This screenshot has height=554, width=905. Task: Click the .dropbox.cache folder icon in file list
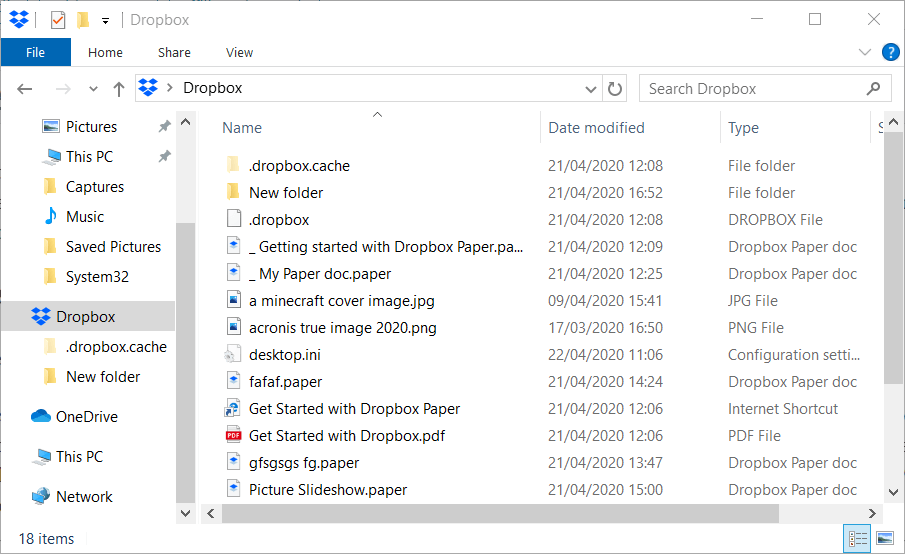[x=233, y=165]
